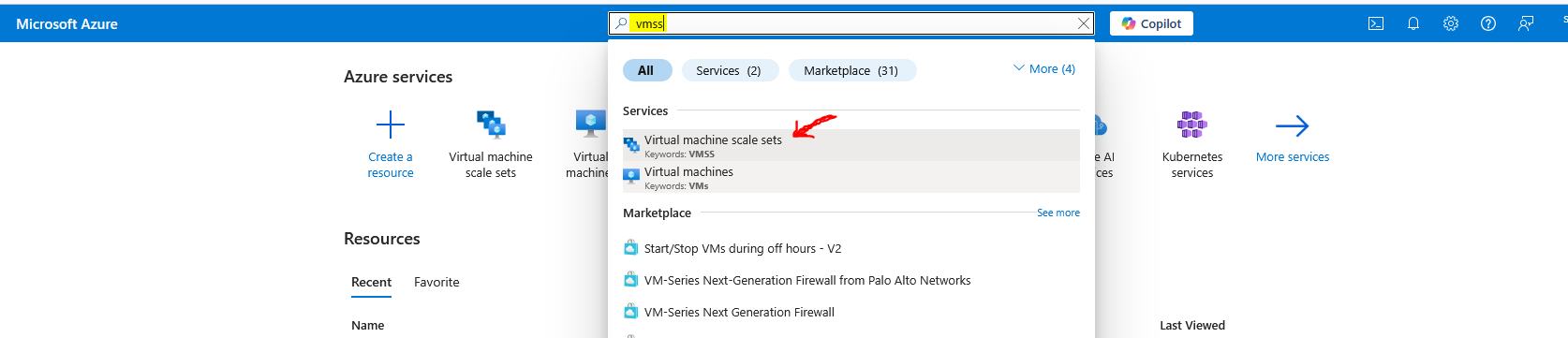The height and width of the screenshot is (338, 1568).
Task: Launch Copilot button
Action: pyautogui.click(x=1151, y=23)
